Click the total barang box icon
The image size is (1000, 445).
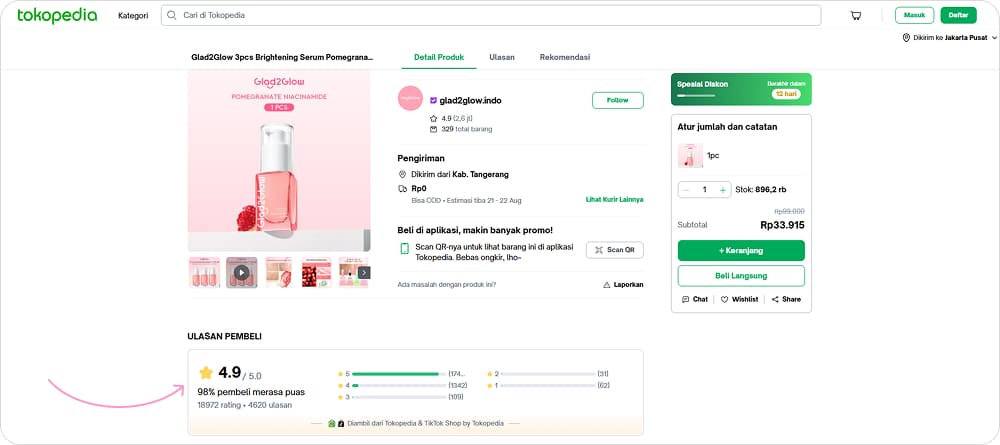tap(434, 129)
